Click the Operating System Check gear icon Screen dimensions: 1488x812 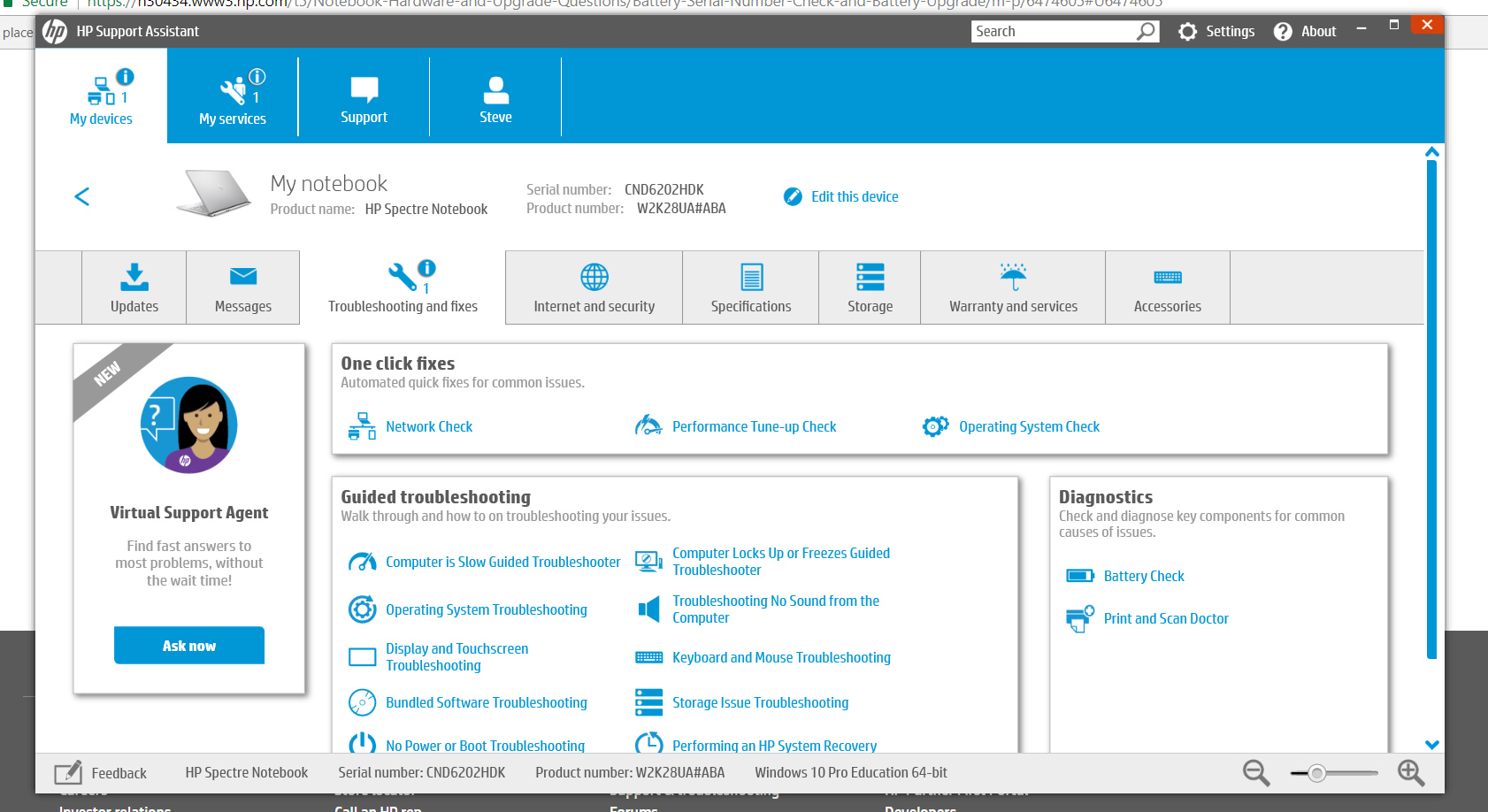click(935, 426)
